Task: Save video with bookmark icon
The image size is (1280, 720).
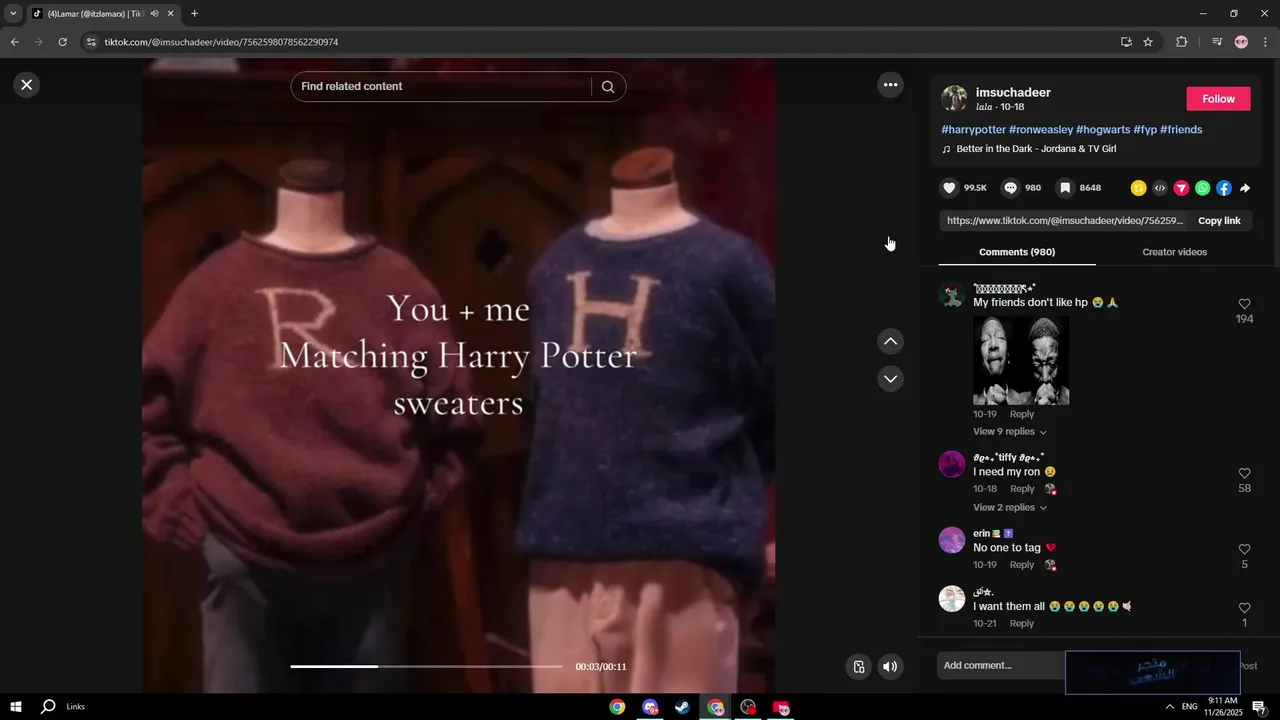Action: pos(1066,188)
